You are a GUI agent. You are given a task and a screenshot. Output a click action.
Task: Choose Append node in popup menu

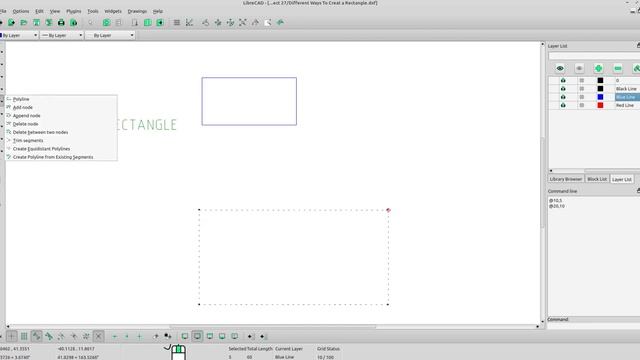(61, 116)
